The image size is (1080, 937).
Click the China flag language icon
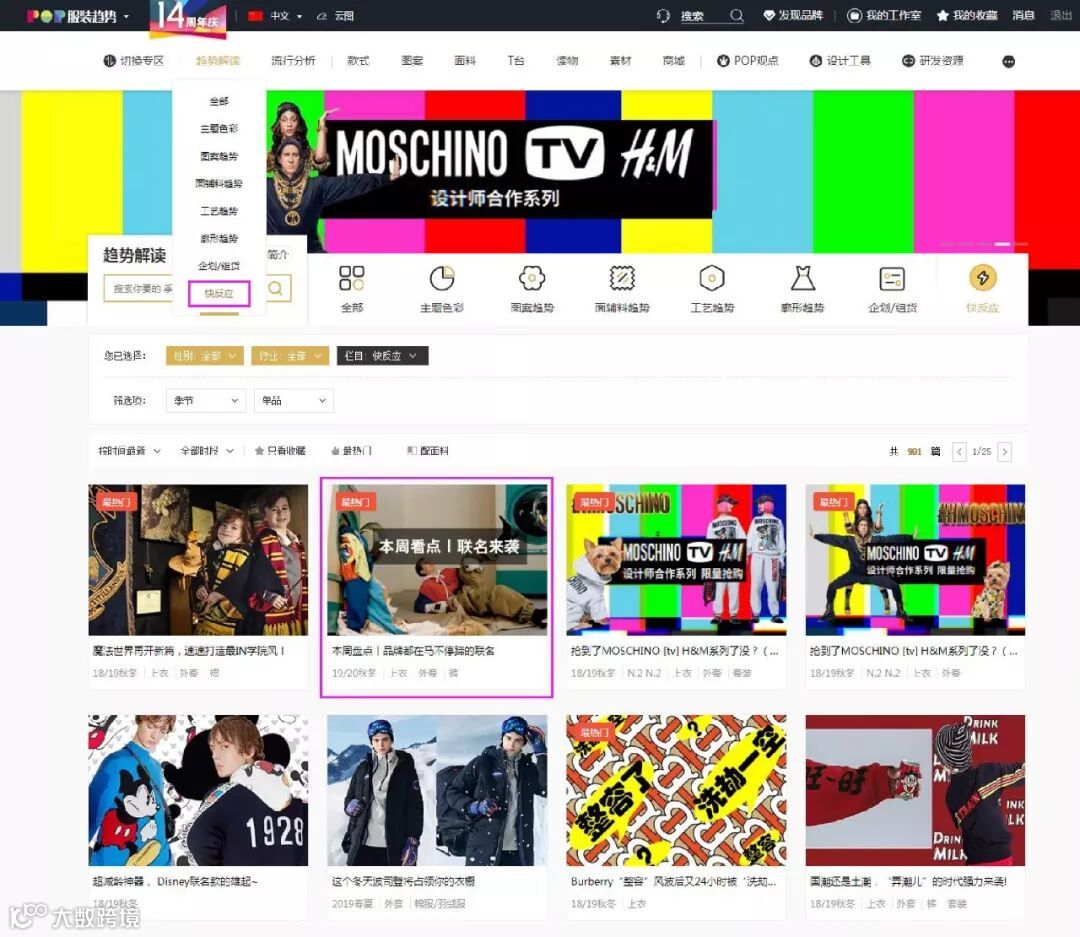256,15
